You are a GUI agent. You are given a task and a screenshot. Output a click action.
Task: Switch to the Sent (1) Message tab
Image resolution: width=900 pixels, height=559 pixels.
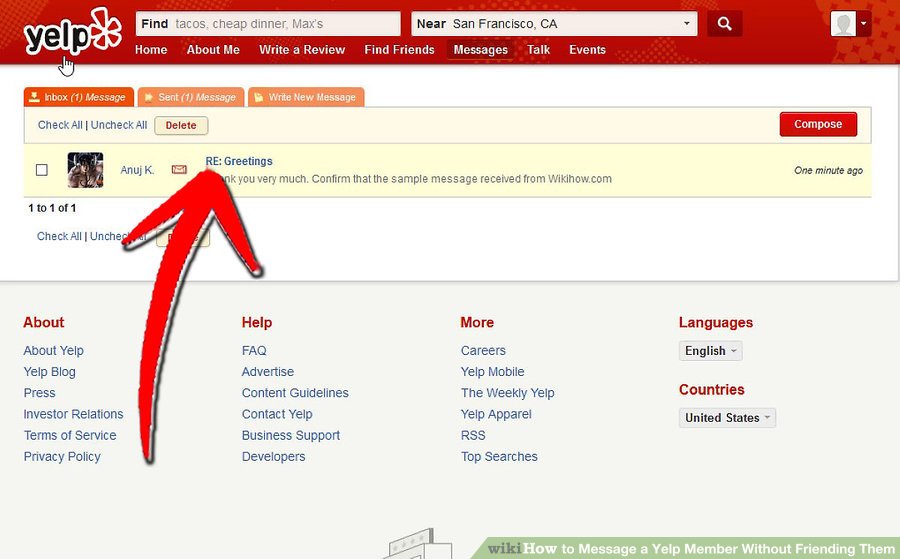191,97
